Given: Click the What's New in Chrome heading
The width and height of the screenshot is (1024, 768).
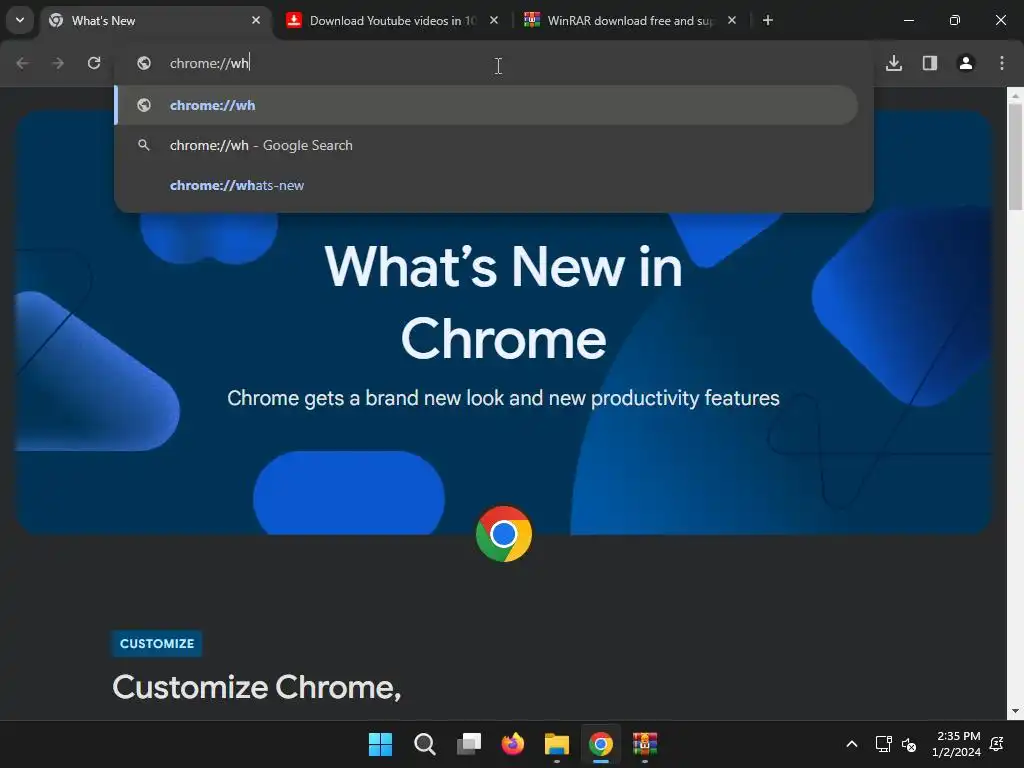Looking at the screenshot, I should coord(504,303).
